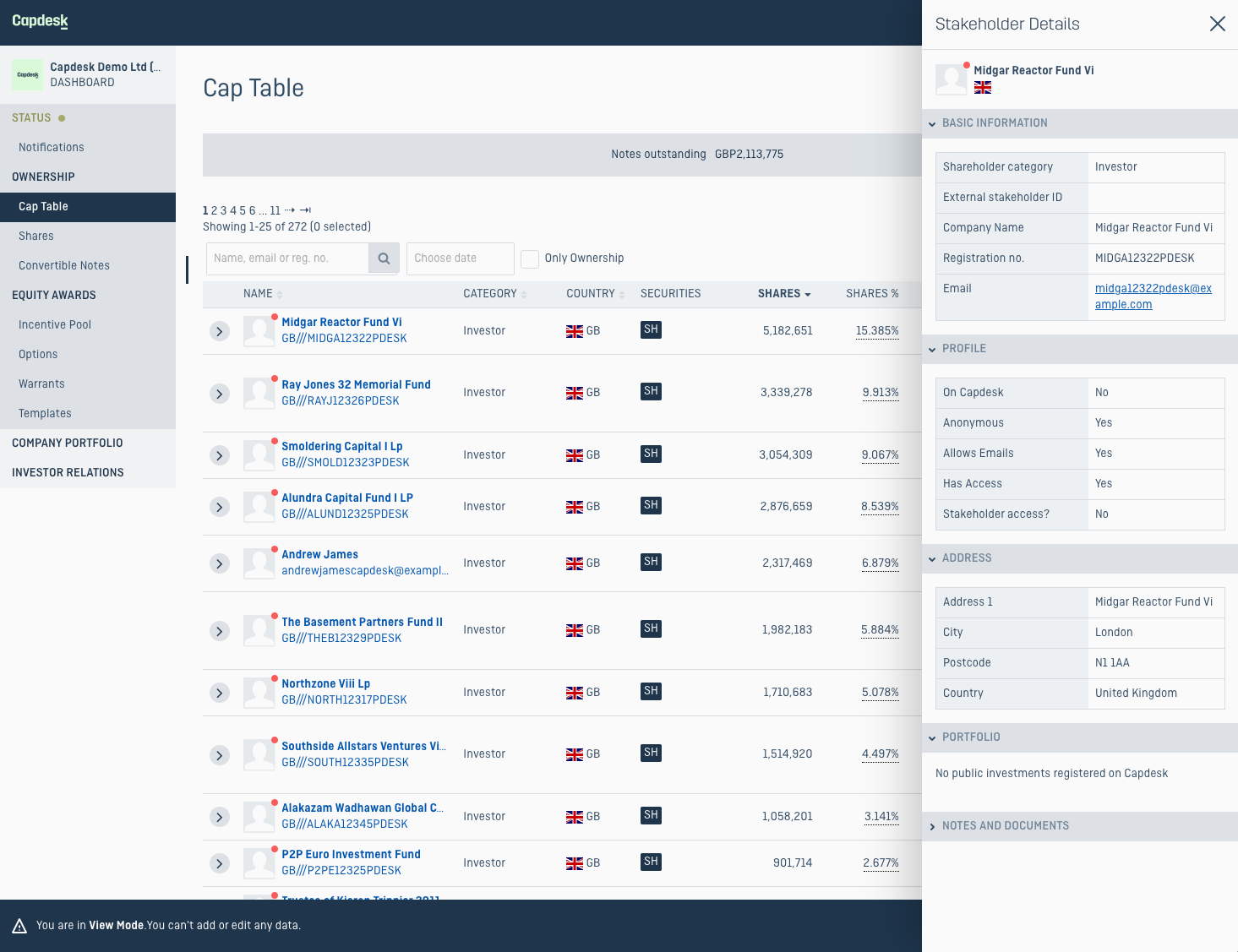Image resolution: width=1238 pixels, height=952 pixels.
Task: Click the SH securities badge for Andrew James
Action: click(x=651, y=562)
